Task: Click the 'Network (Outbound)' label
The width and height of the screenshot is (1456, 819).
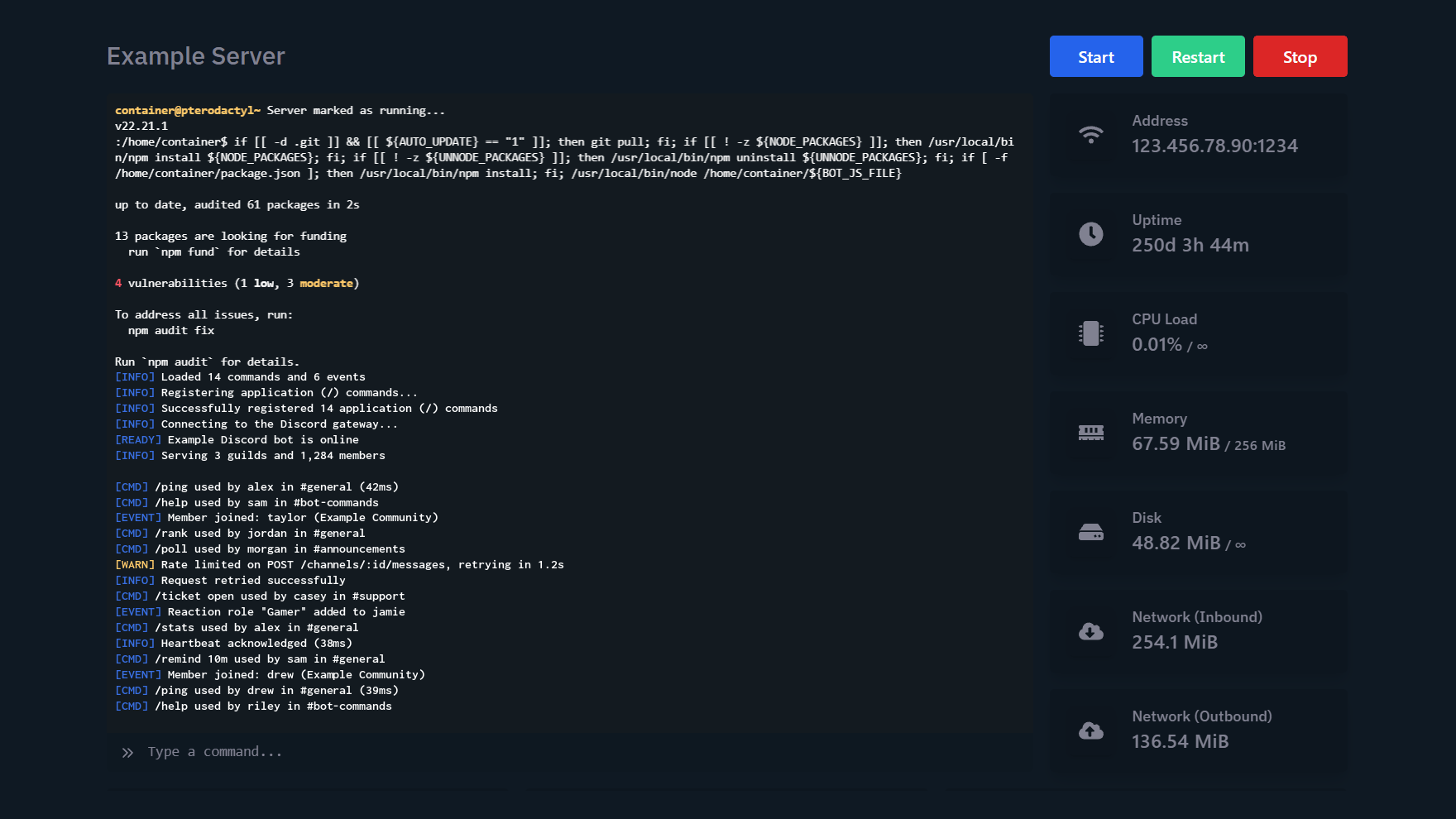Action: pyautogui.click(x=1202, y=716)
